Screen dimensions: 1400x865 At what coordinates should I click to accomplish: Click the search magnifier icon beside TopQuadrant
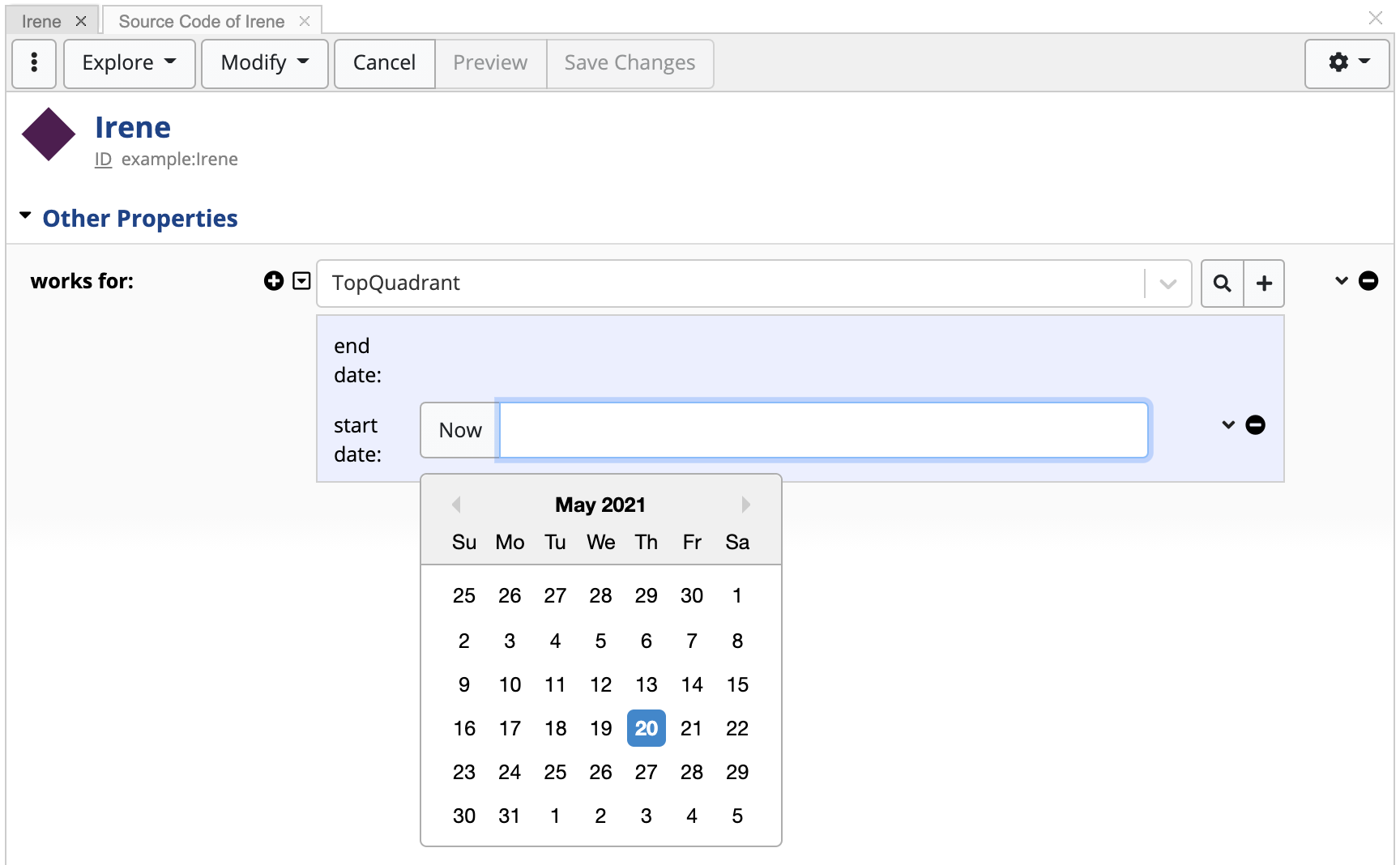[x=1222, y=283]
